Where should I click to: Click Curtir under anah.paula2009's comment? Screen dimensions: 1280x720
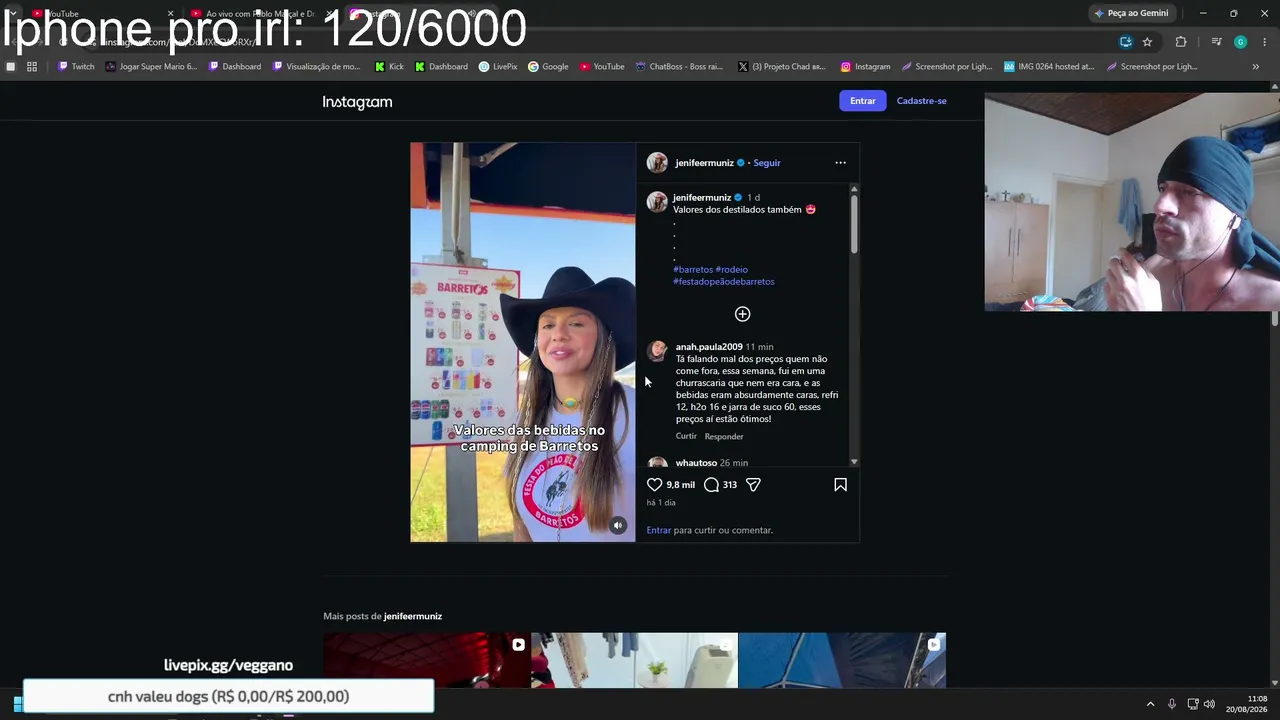[686, 437]
